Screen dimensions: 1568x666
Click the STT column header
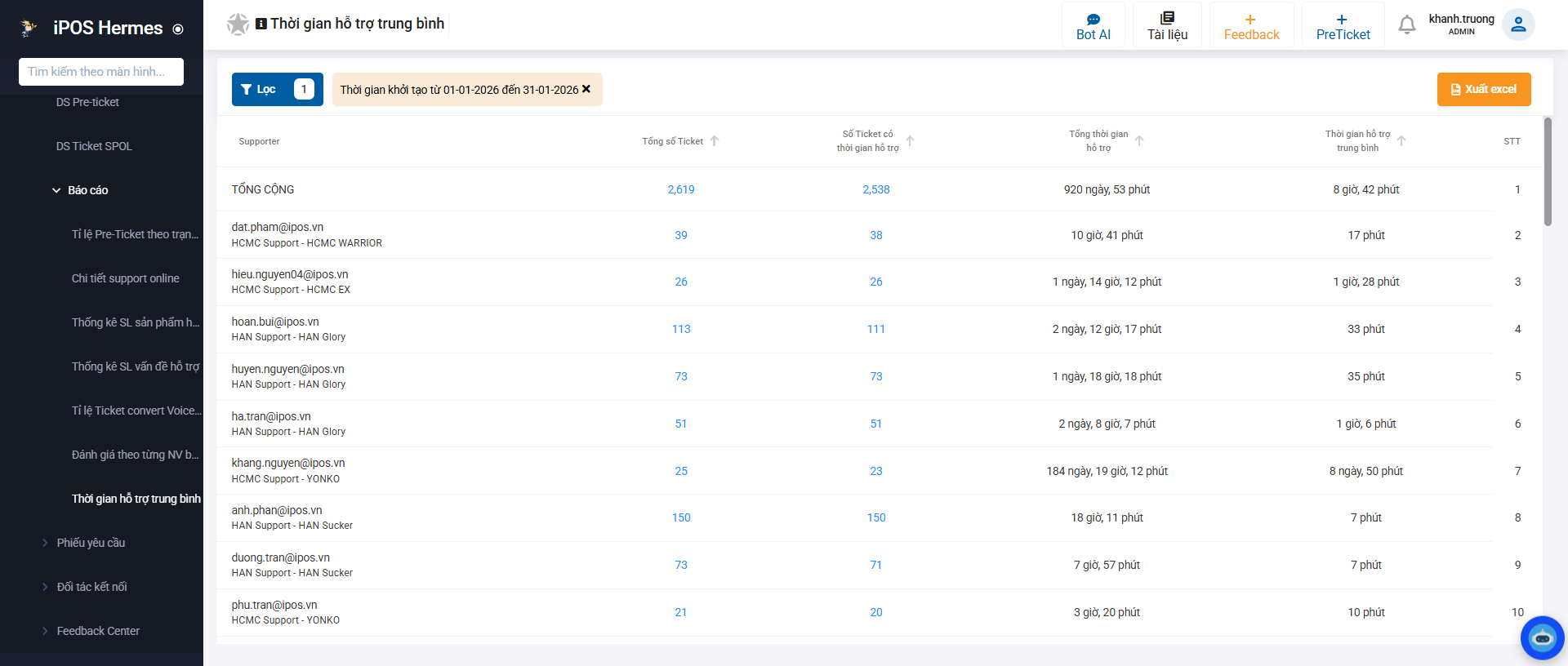(1512, 141)
